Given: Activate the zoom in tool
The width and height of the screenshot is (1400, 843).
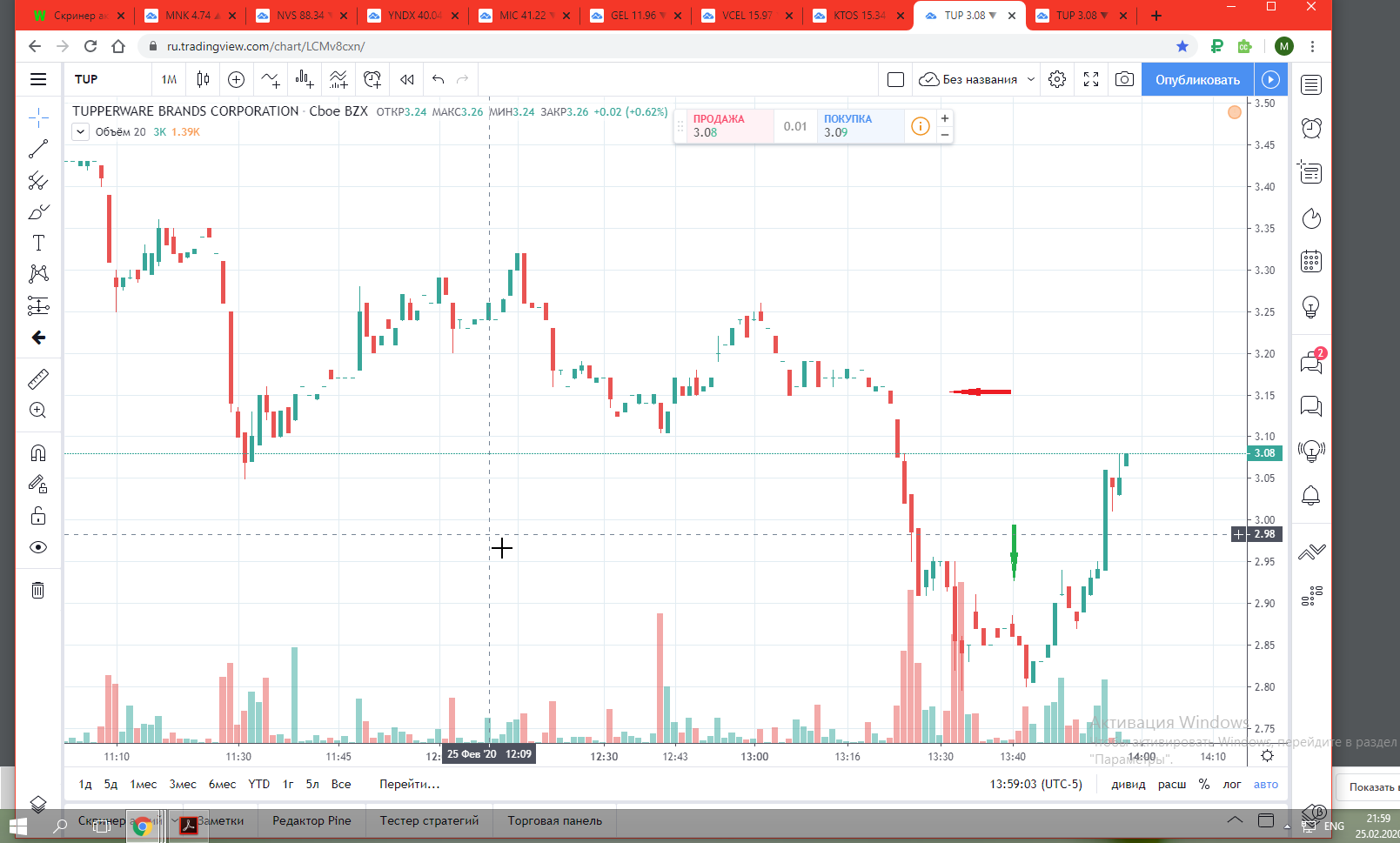Looking at the screenshot, I should 38,411.
